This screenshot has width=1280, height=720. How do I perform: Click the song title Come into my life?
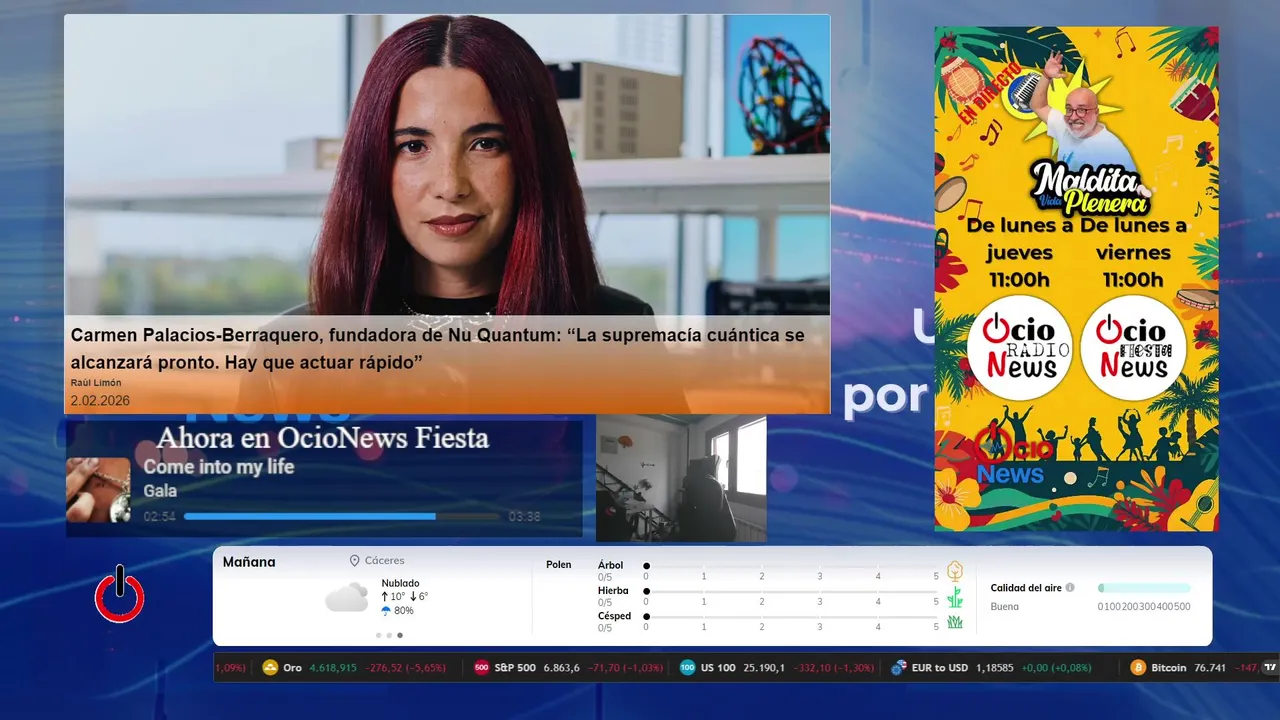[x=218, y=467]
